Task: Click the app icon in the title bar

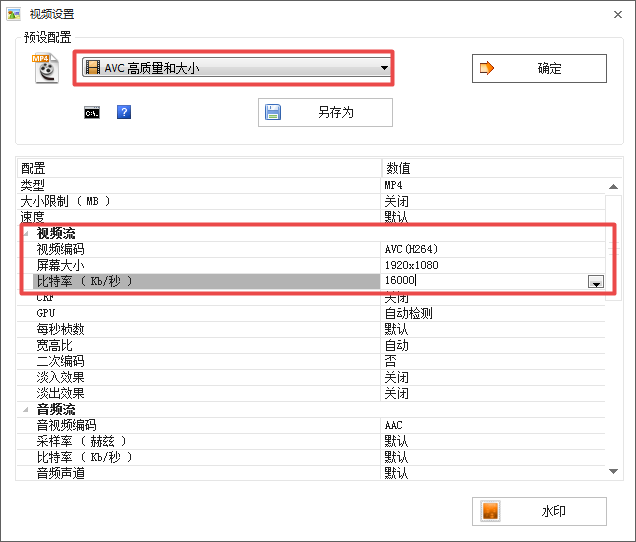Action: point(13,13)
